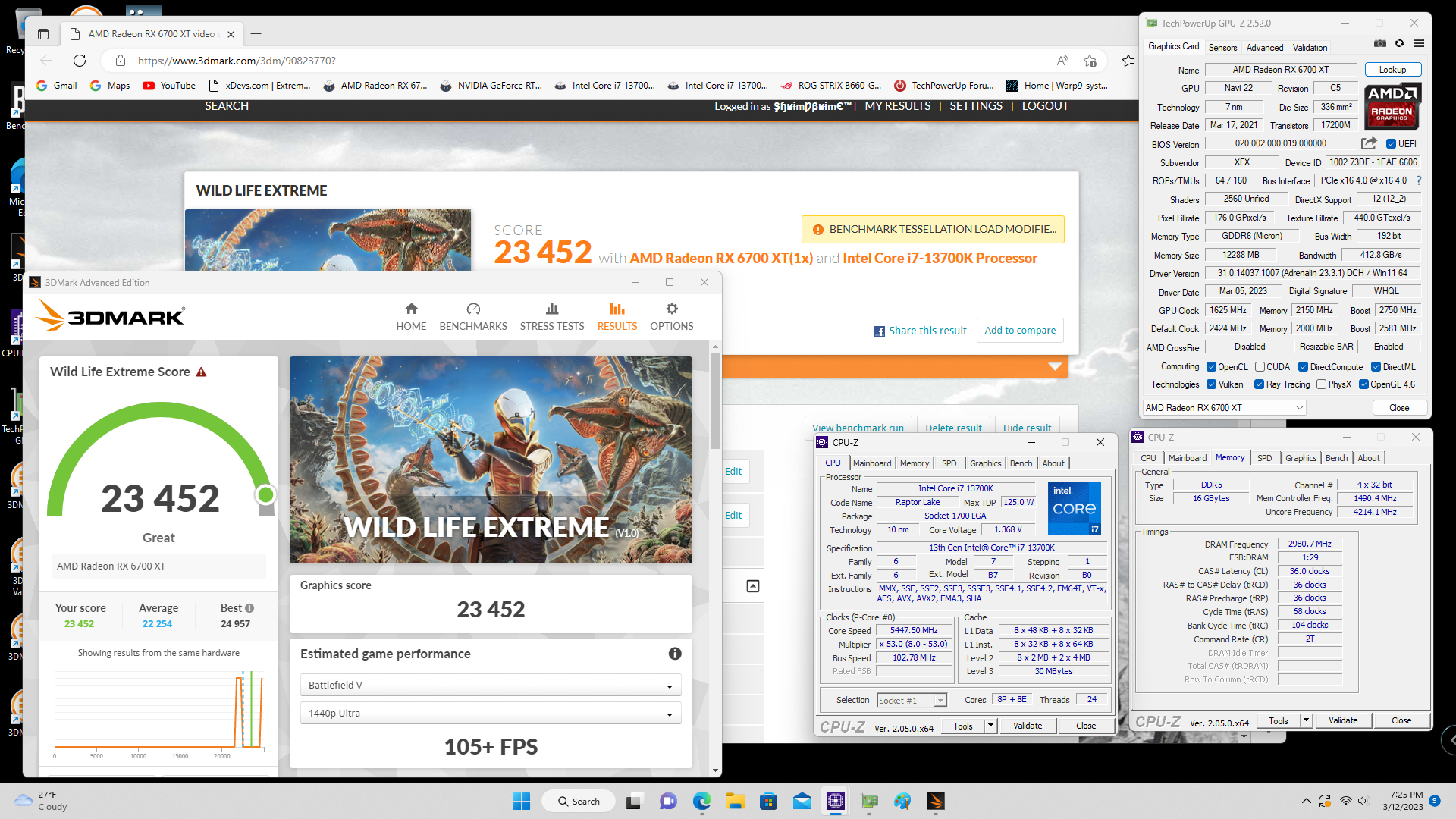Open 3DMark BENCHMARKS section
Viewport: 1456px width, 819px height.
473,316
